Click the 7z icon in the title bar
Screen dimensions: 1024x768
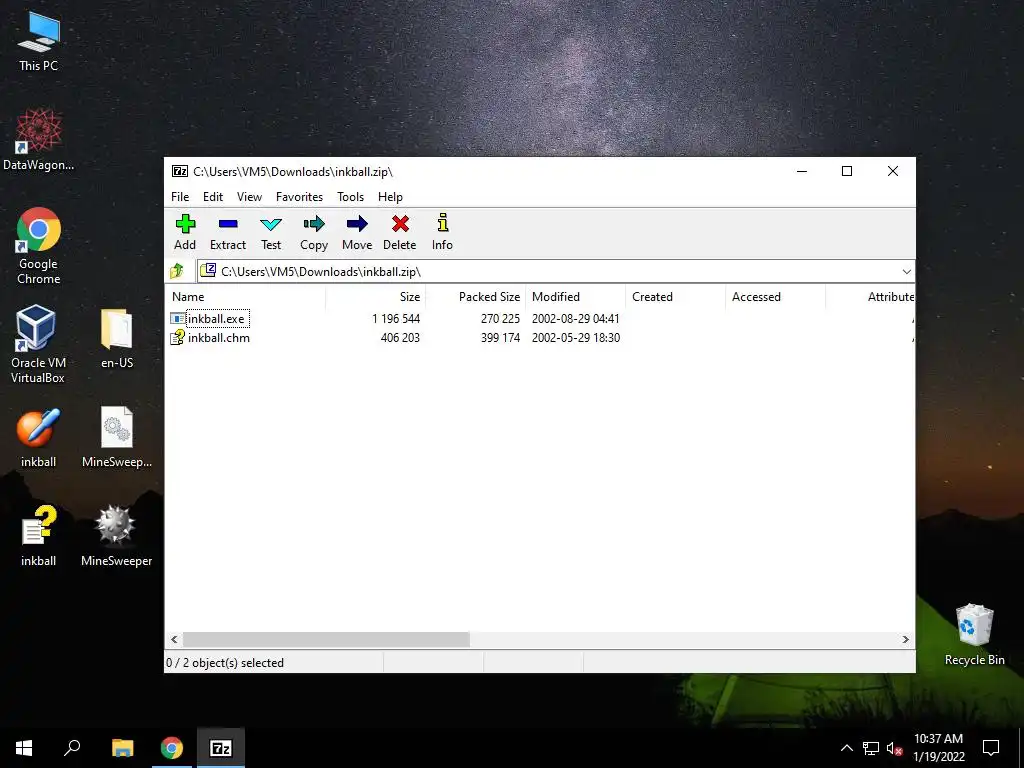point(180,172)
